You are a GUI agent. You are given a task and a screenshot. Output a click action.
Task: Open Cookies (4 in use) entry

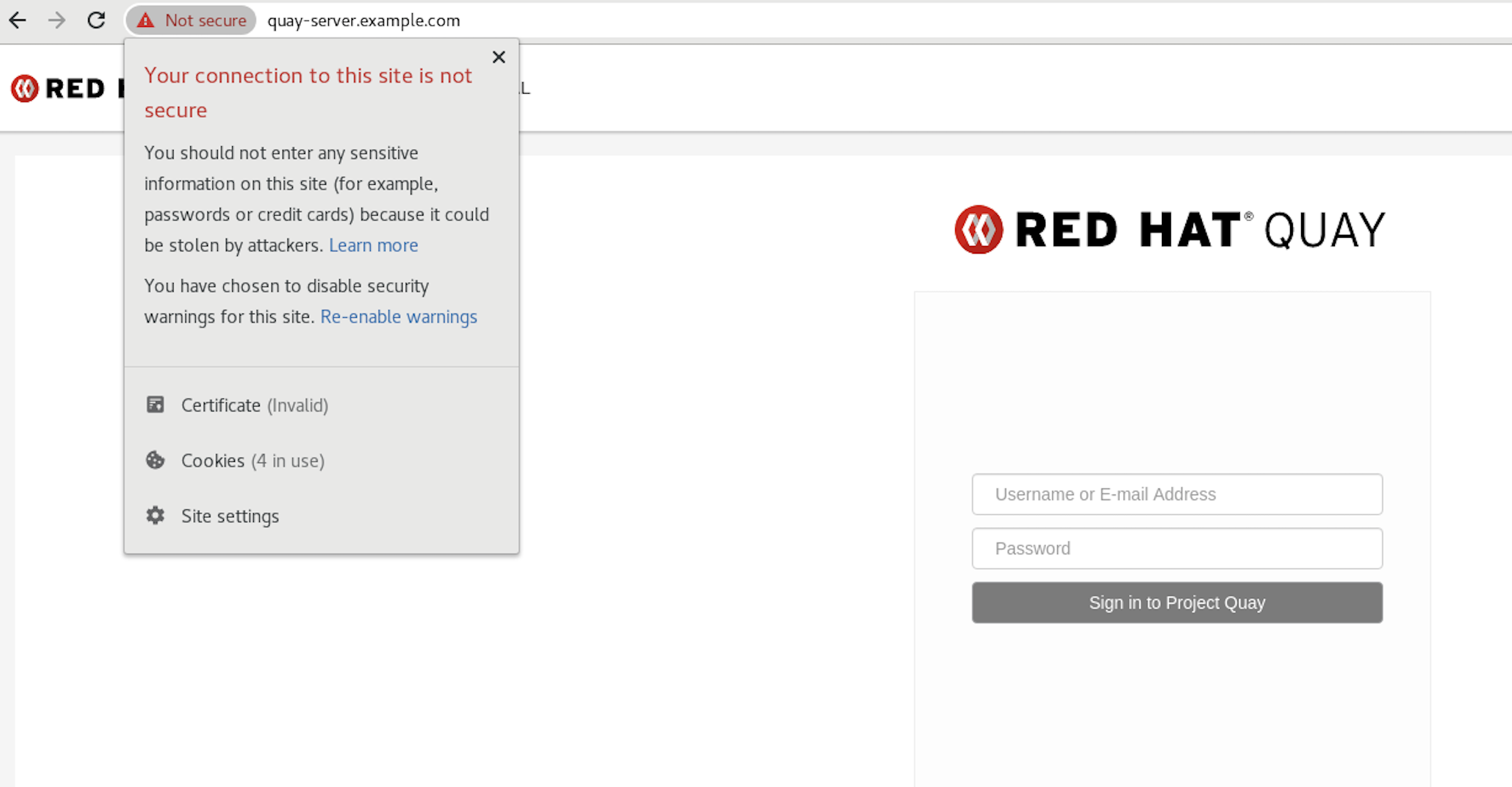point(252,460)
